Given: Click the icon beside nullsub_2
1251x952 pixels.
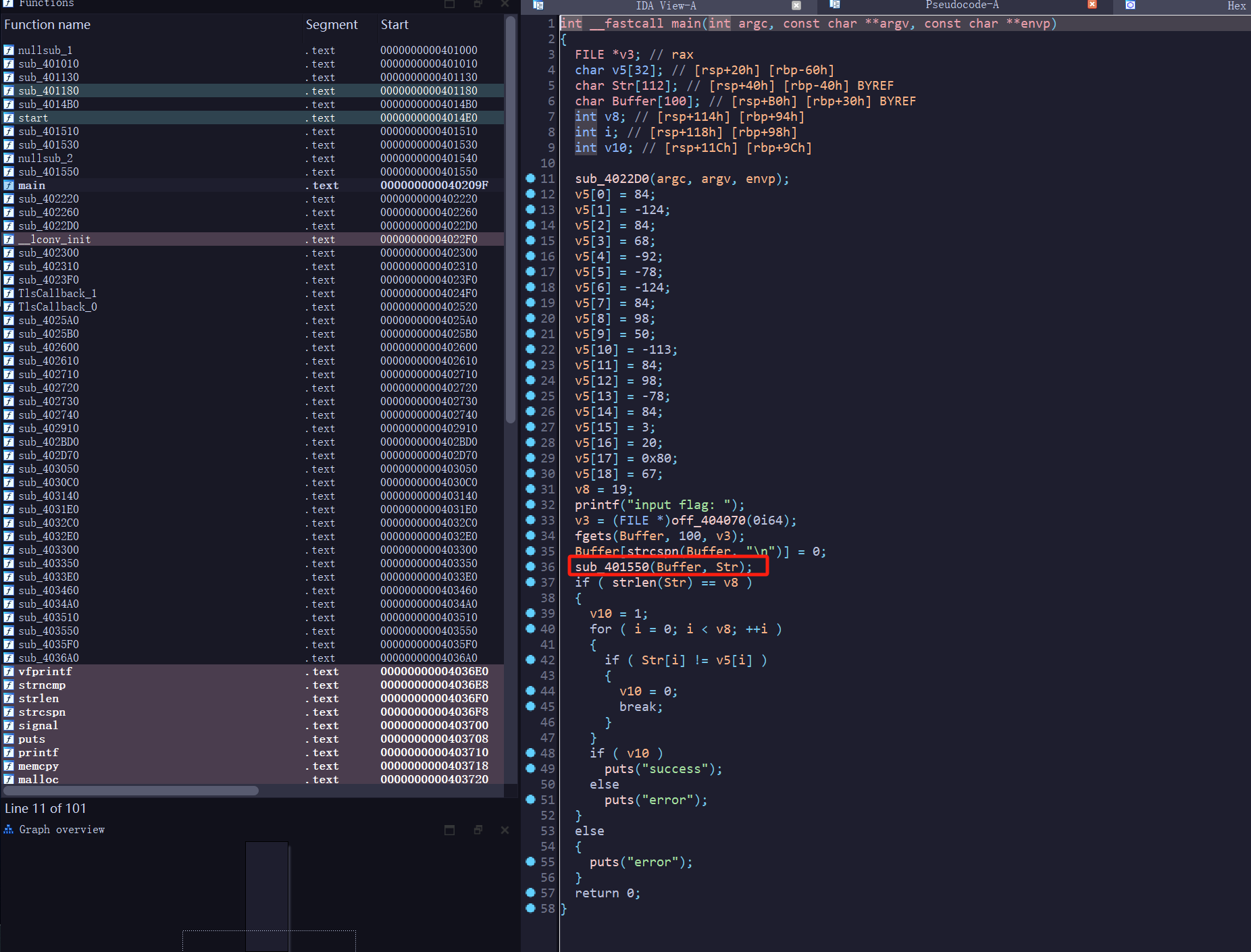Looking at the screenshot, I should (x=9, y=158).
